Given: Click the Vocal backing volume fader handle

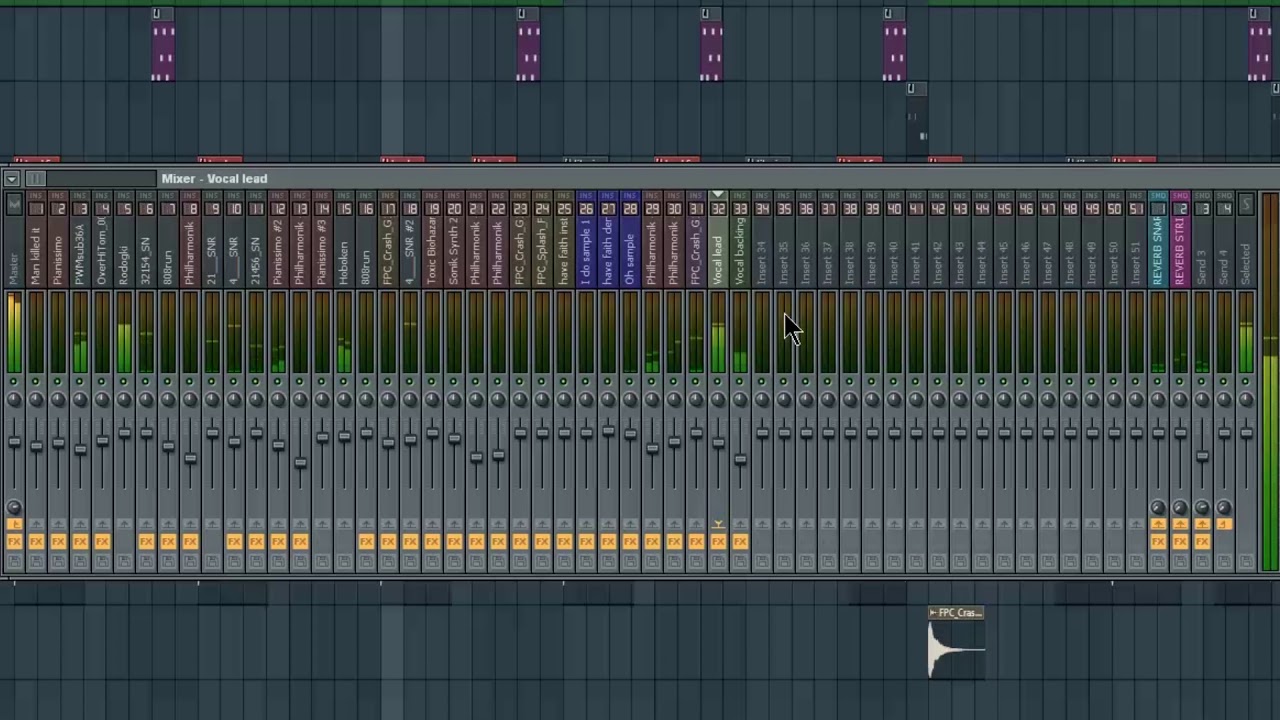Looking at the screenshot, I should tap(740, 459).
